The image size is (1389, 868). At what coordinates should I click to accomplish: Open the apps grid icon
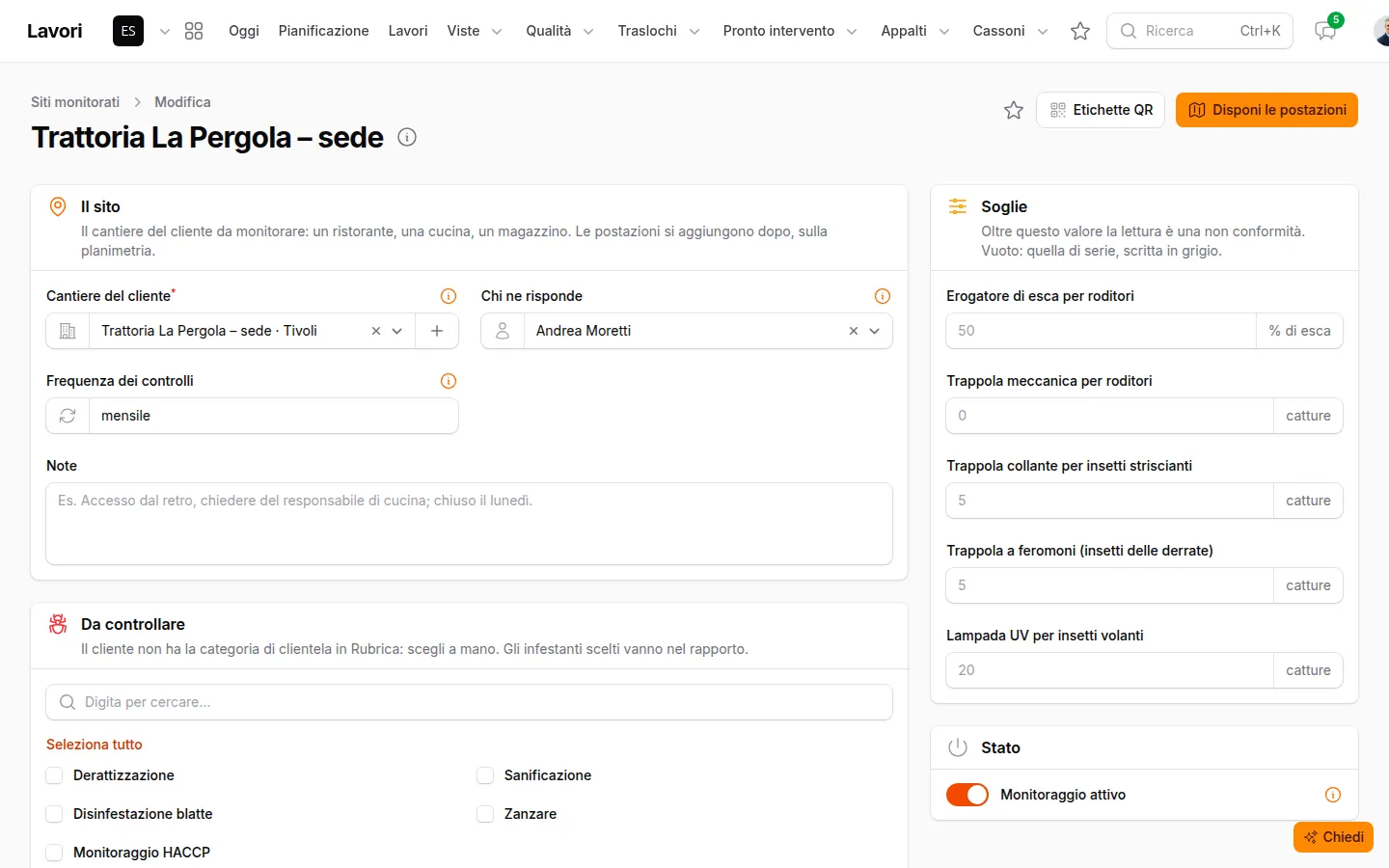tap(194, 31)
